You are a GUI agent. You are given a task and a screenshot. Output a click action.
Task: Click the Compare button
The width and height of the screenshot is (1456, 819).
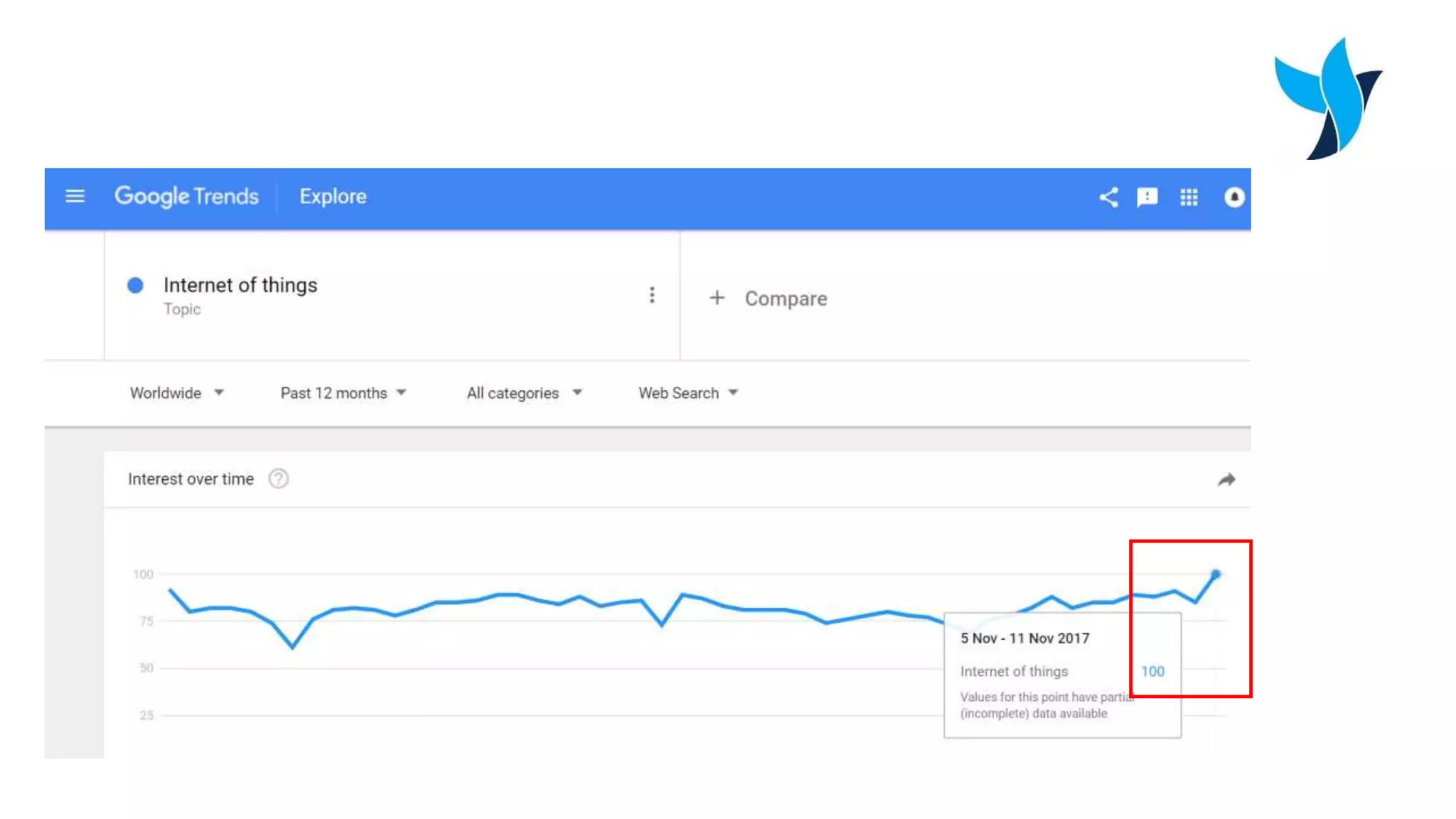tap(785, 299)
